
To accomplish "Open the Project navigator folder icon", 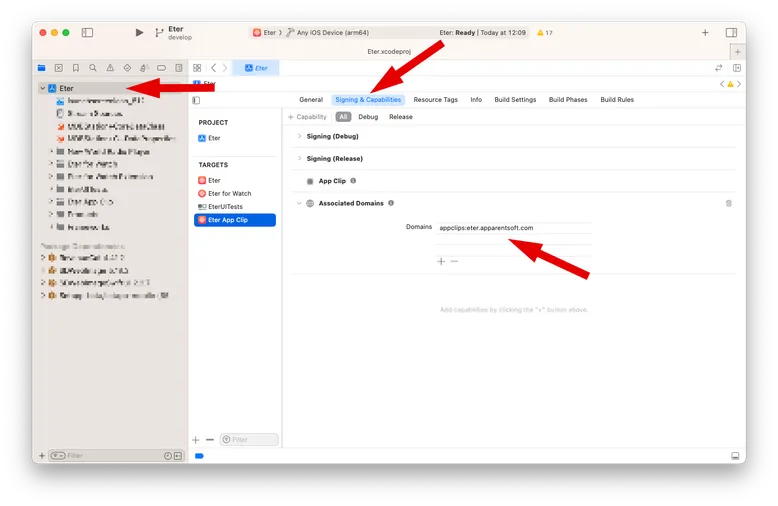I will pos(42,68).
